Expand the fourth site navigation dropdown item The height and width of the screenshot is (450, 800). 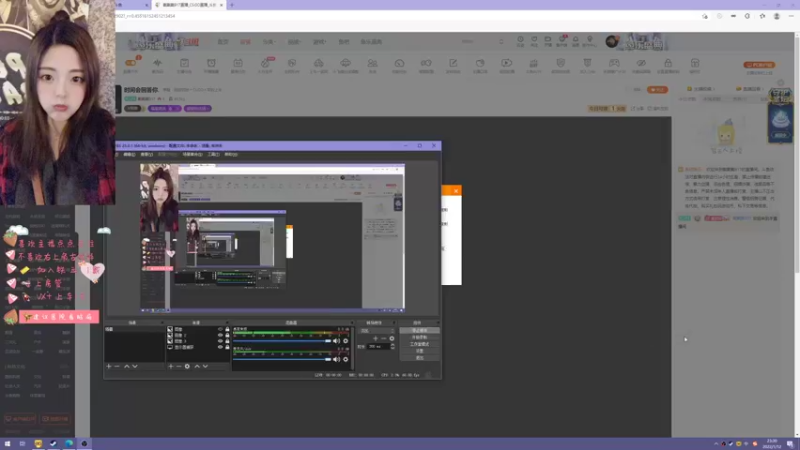(294, 42)
